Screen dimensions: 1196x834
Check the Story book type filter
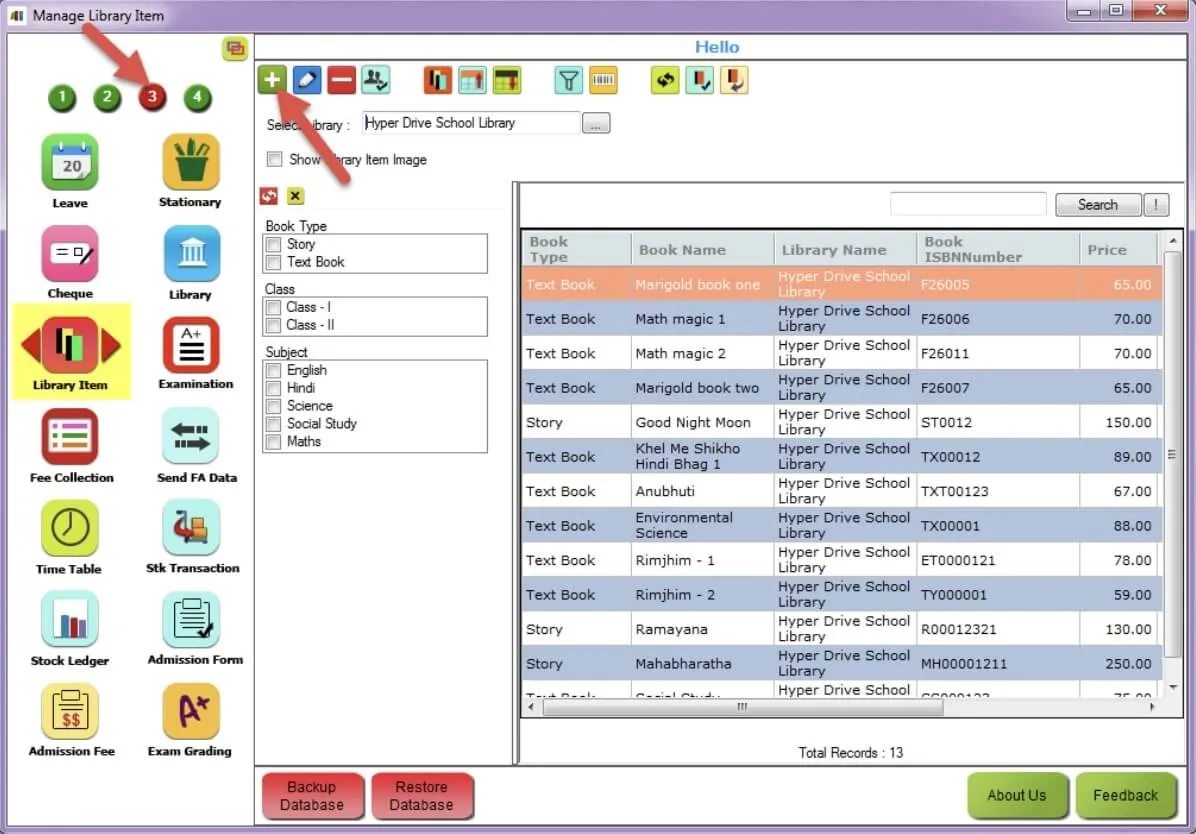(273, 244)
